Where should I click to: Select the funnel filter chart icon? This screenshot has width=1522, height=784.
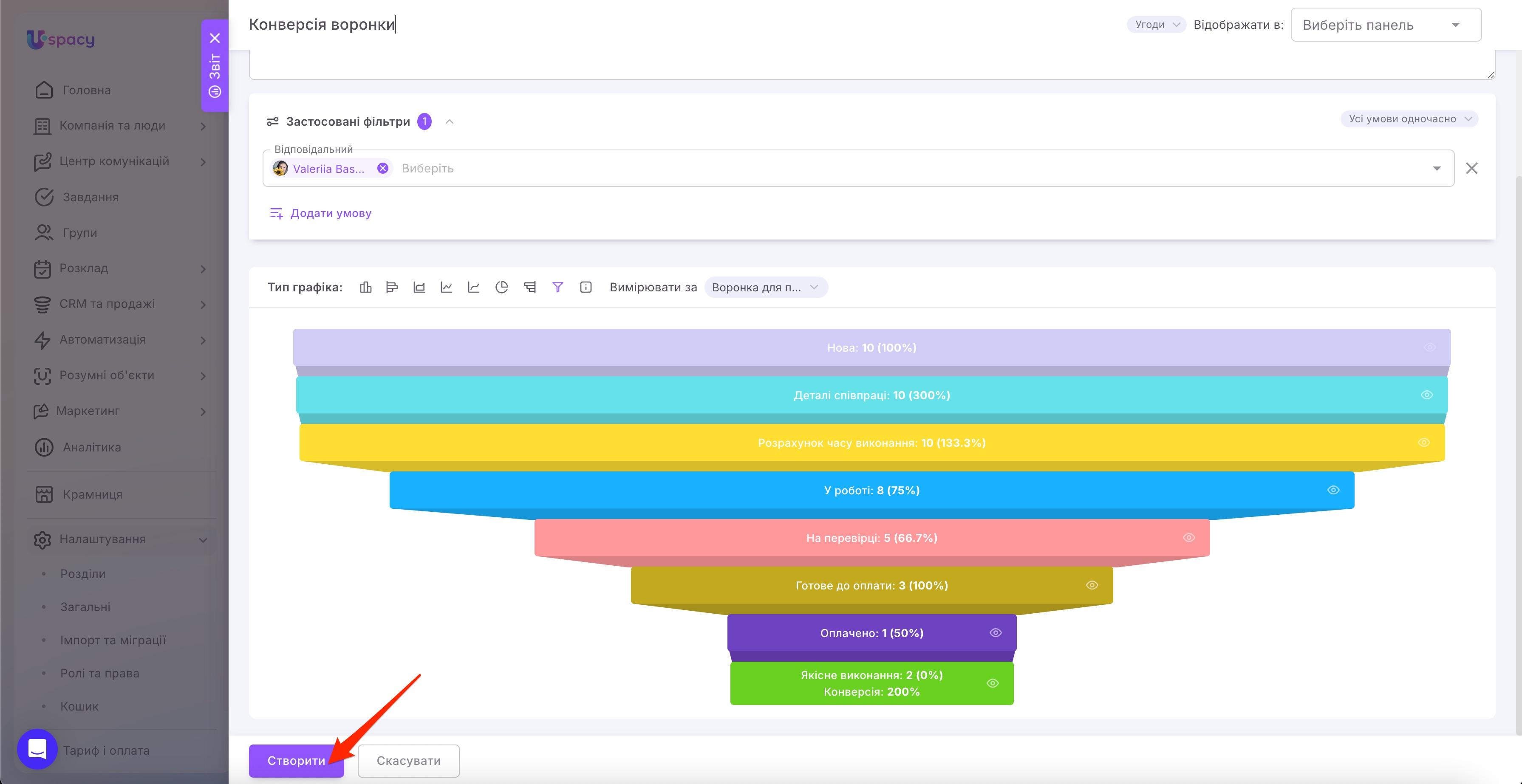point(557,288)
